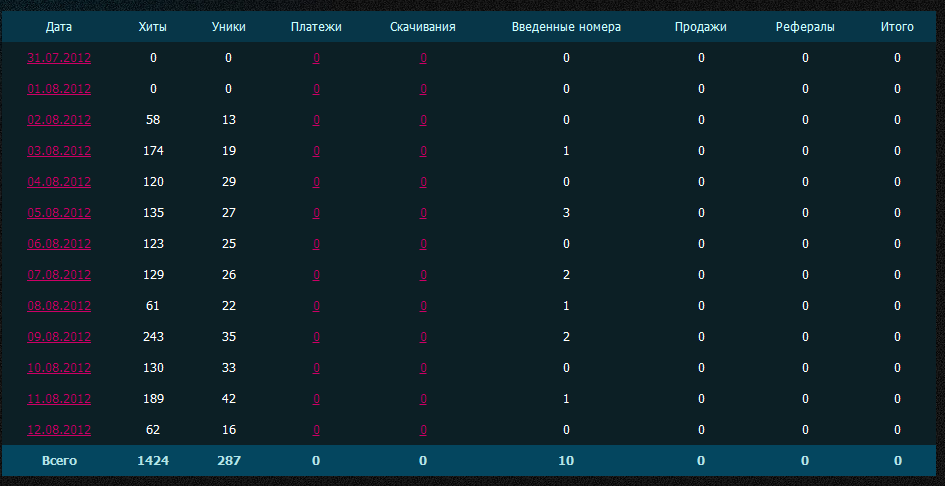945x486 pixels.
Task: Click Скачивания link in 09.08.2012 row
Action: [x=423, y=337]
